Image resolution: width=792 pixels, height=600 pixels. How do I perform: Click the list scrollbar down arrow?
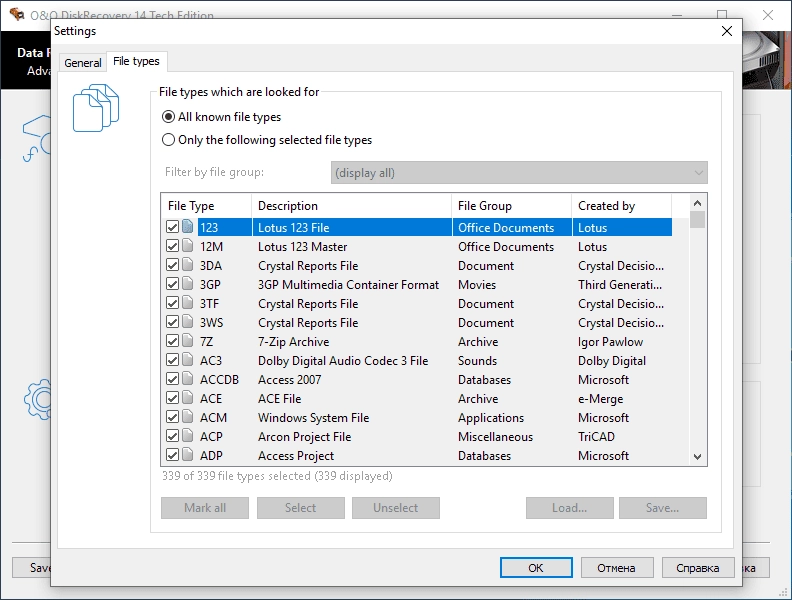(698, 457)
